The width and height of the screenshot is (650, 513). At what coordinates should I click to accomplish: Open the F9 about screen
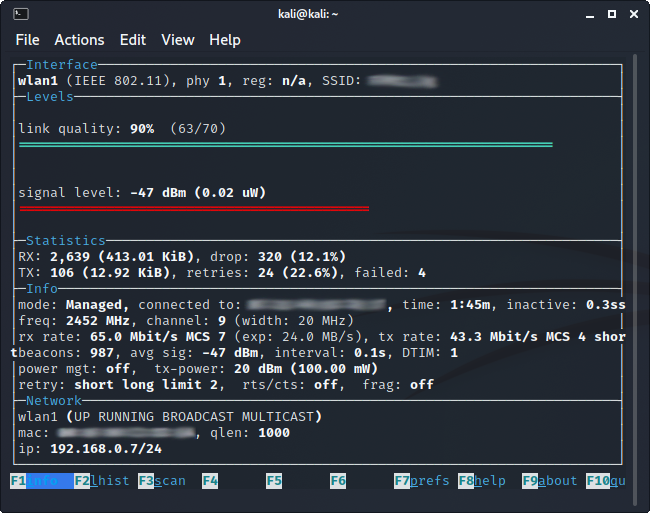(550, 481)
